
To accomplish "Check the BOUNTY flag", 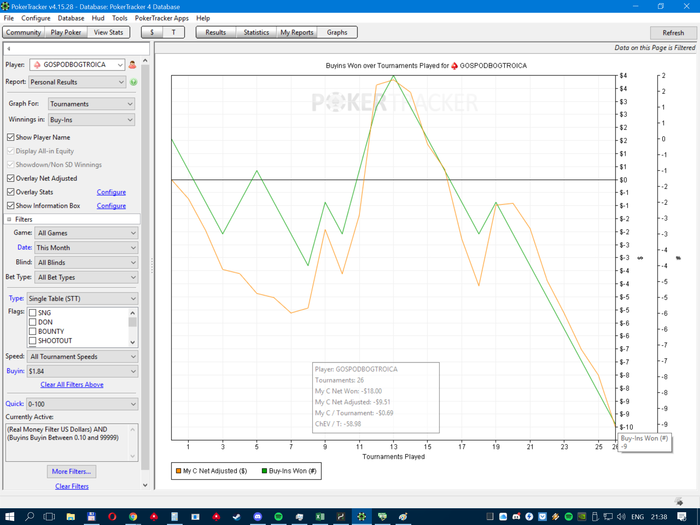I will pos(33,332).
